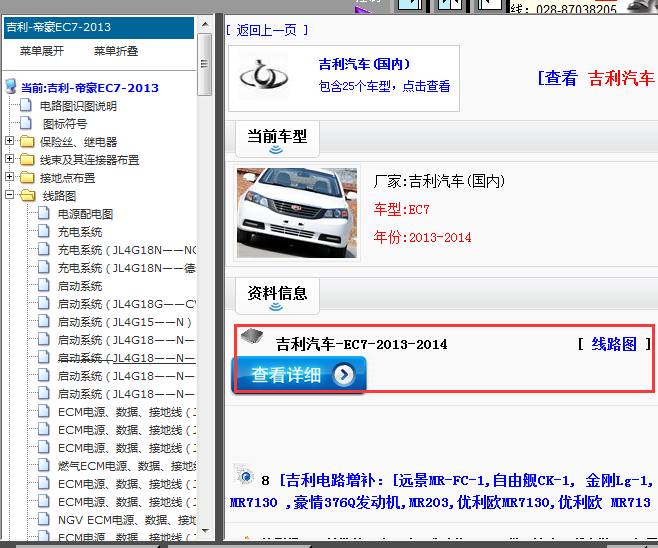The image size is (658, 548).
Task: Click the open folder icon of 线路图
Action: point(28,196)
